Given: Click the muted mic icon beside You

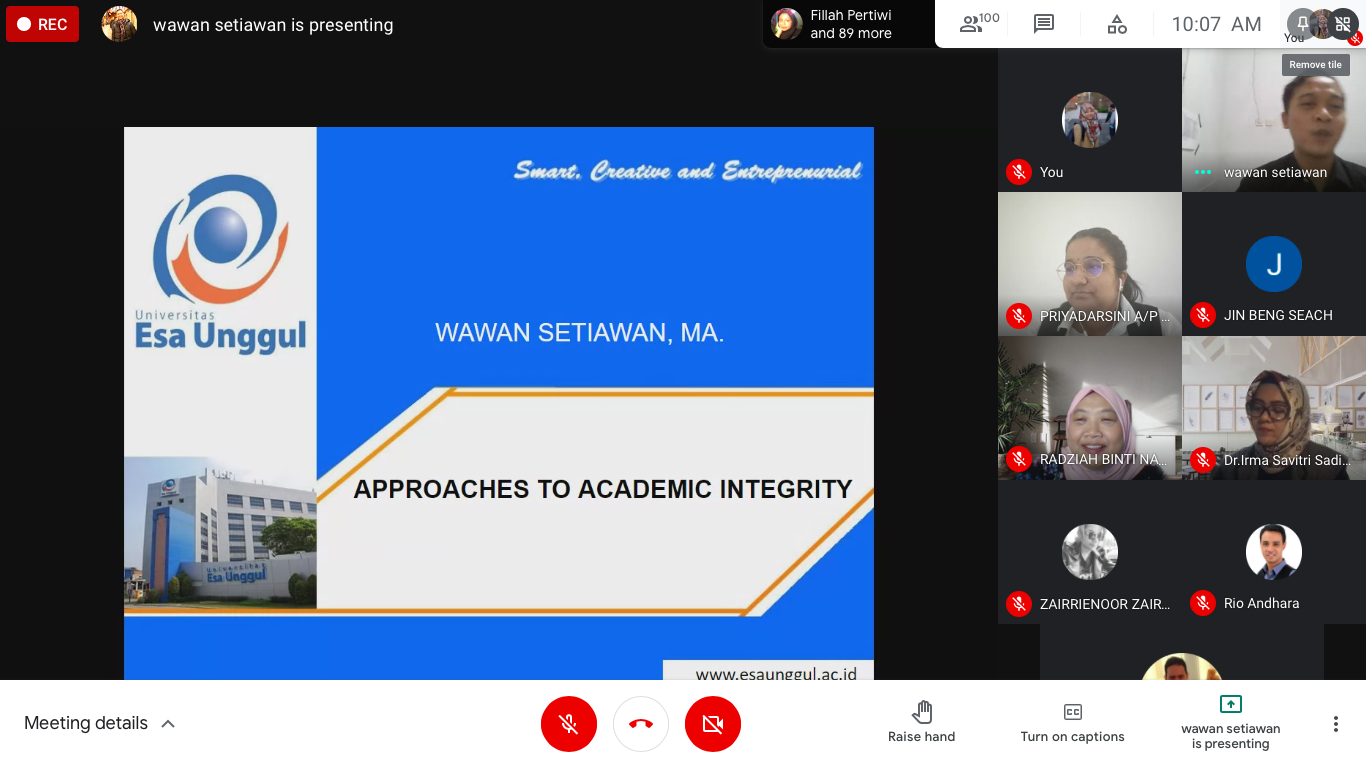Looking at the screenshot, I should click(x=1019, y=172).
